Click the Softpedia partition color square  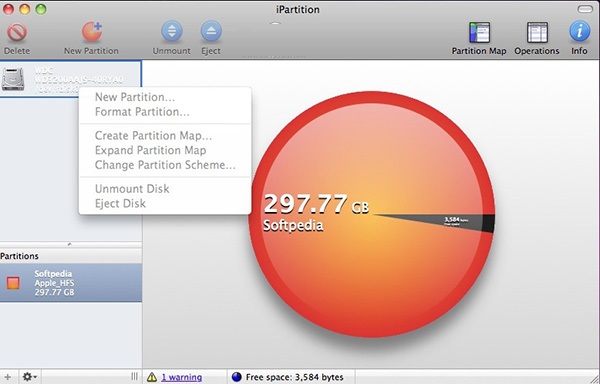pyautogui.click(x=13, y=283)
